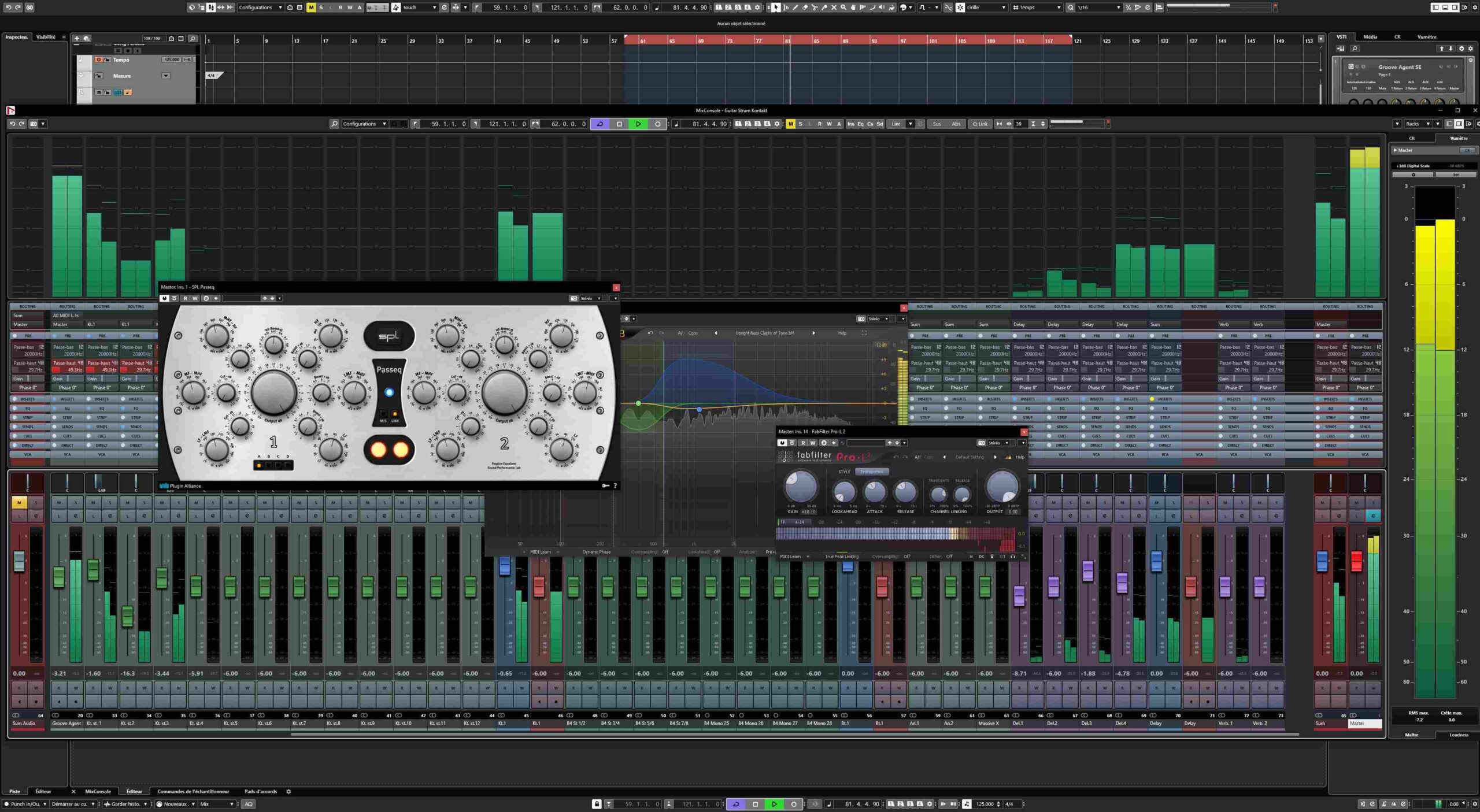Open the Racks dropdown in MixConsole
Screen dimensions: 1480x812
[x=1418, y=124]
